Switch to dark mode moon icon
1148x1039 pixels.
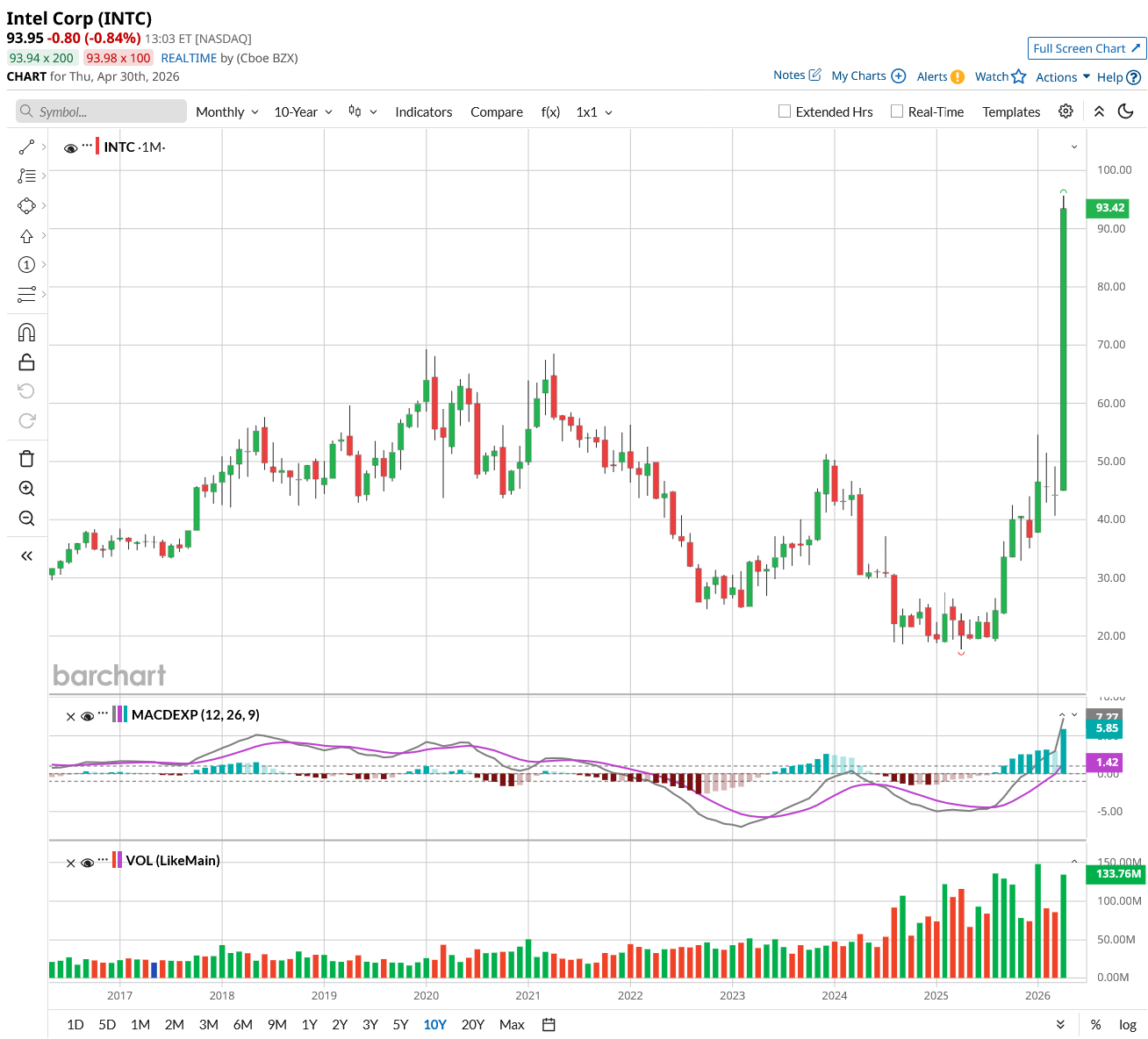point(1126,111)
